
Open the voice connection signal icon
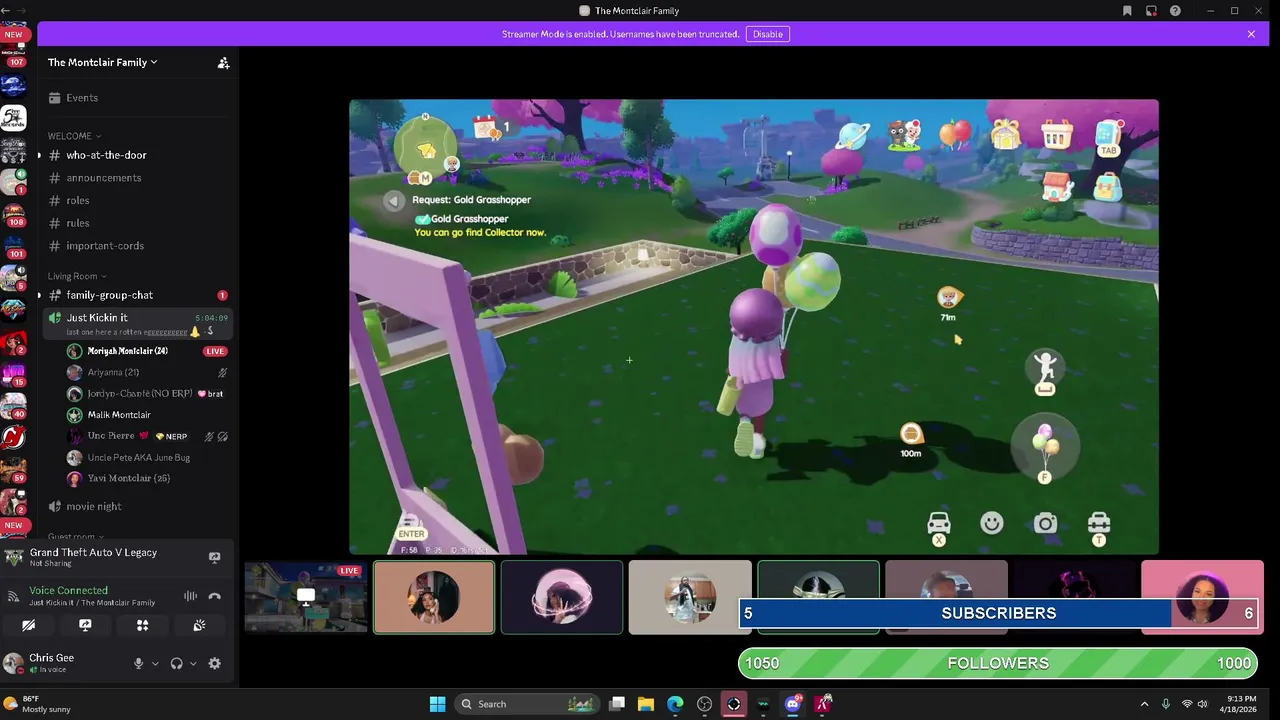click(13, 596)
